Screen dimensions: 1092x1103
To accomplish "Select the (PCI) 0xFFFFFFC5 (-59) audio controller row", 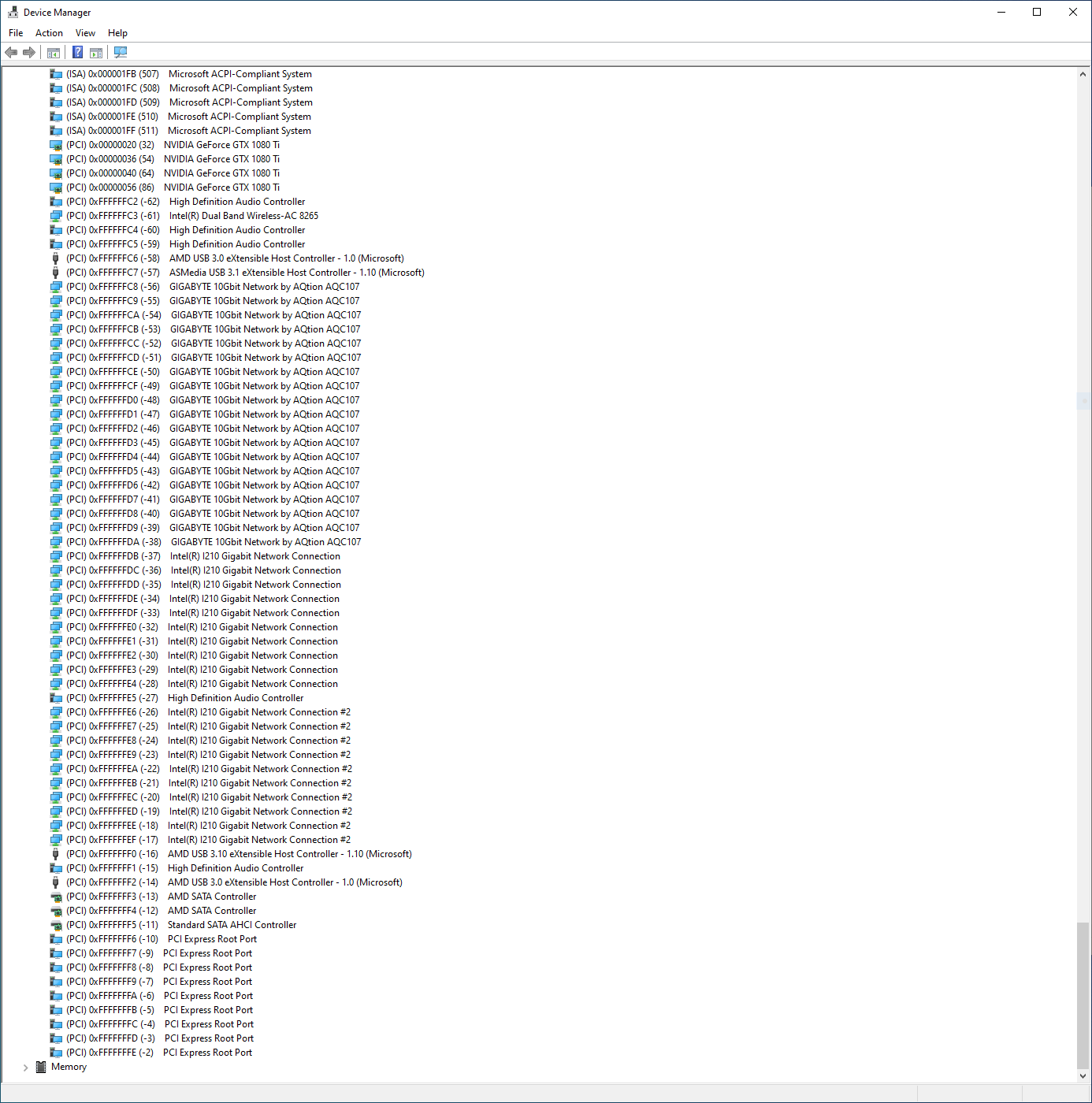I will [x=185, y=244].
